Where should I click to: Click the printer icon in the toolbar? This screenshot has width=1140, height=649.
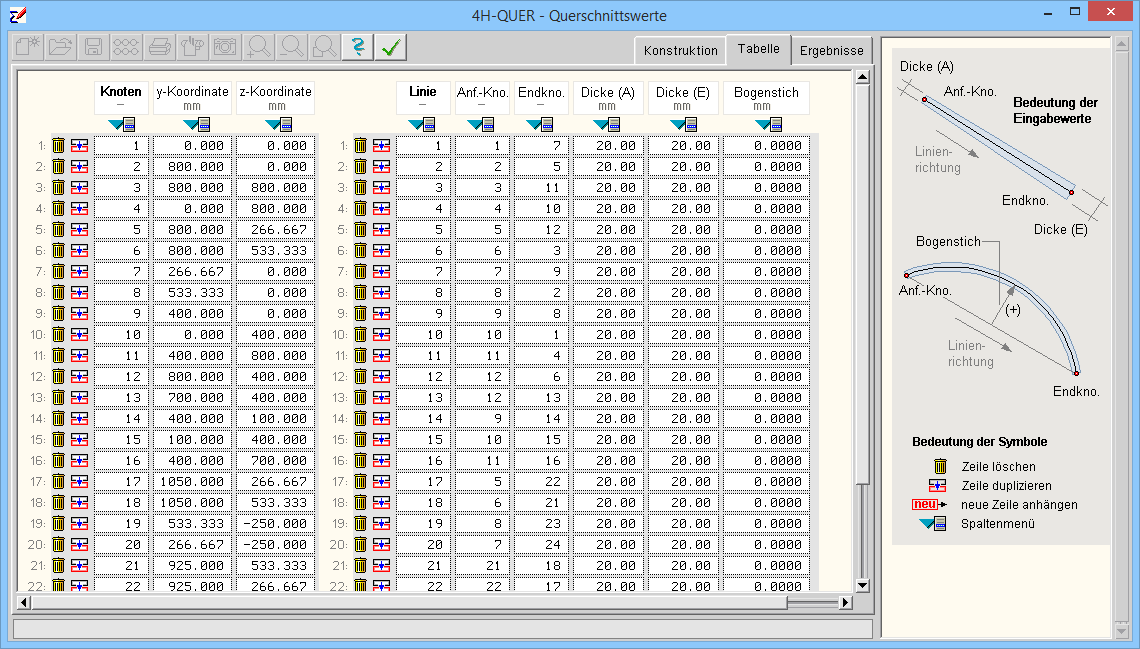(159, 47)
